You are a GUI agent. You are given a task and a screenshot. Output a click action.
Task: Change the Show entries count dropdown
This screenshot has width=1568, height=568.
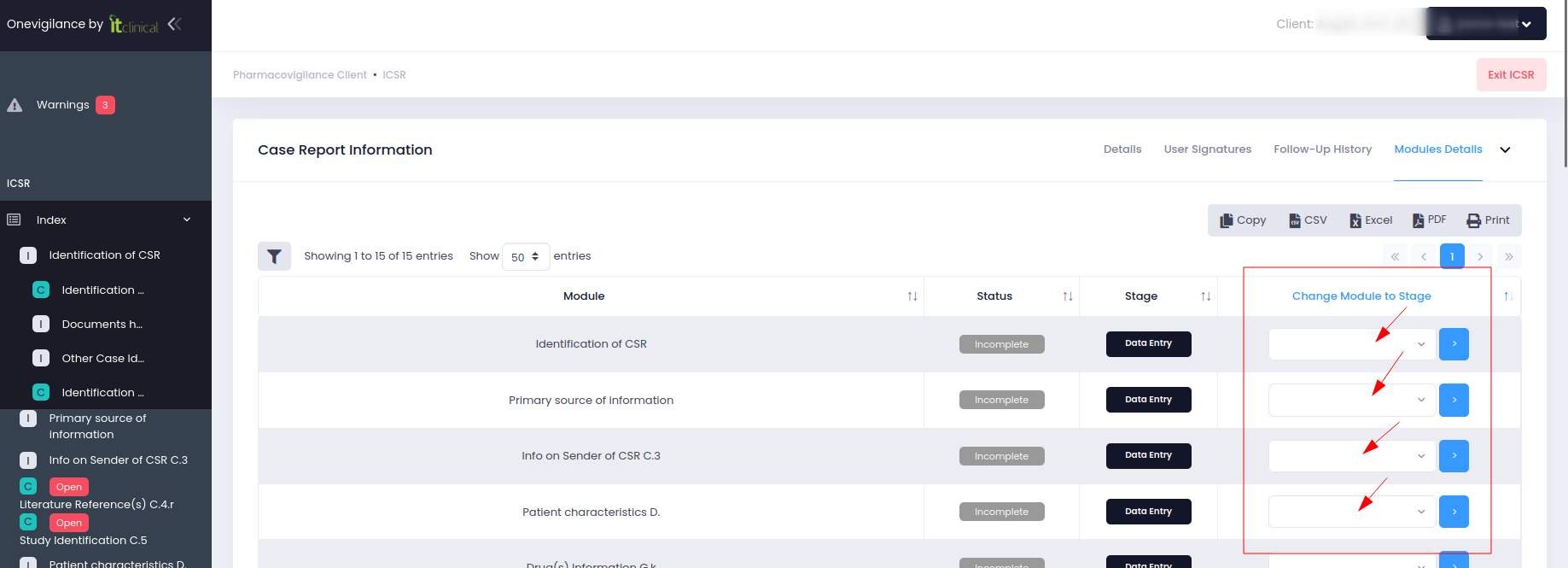[x=526, y=256]
